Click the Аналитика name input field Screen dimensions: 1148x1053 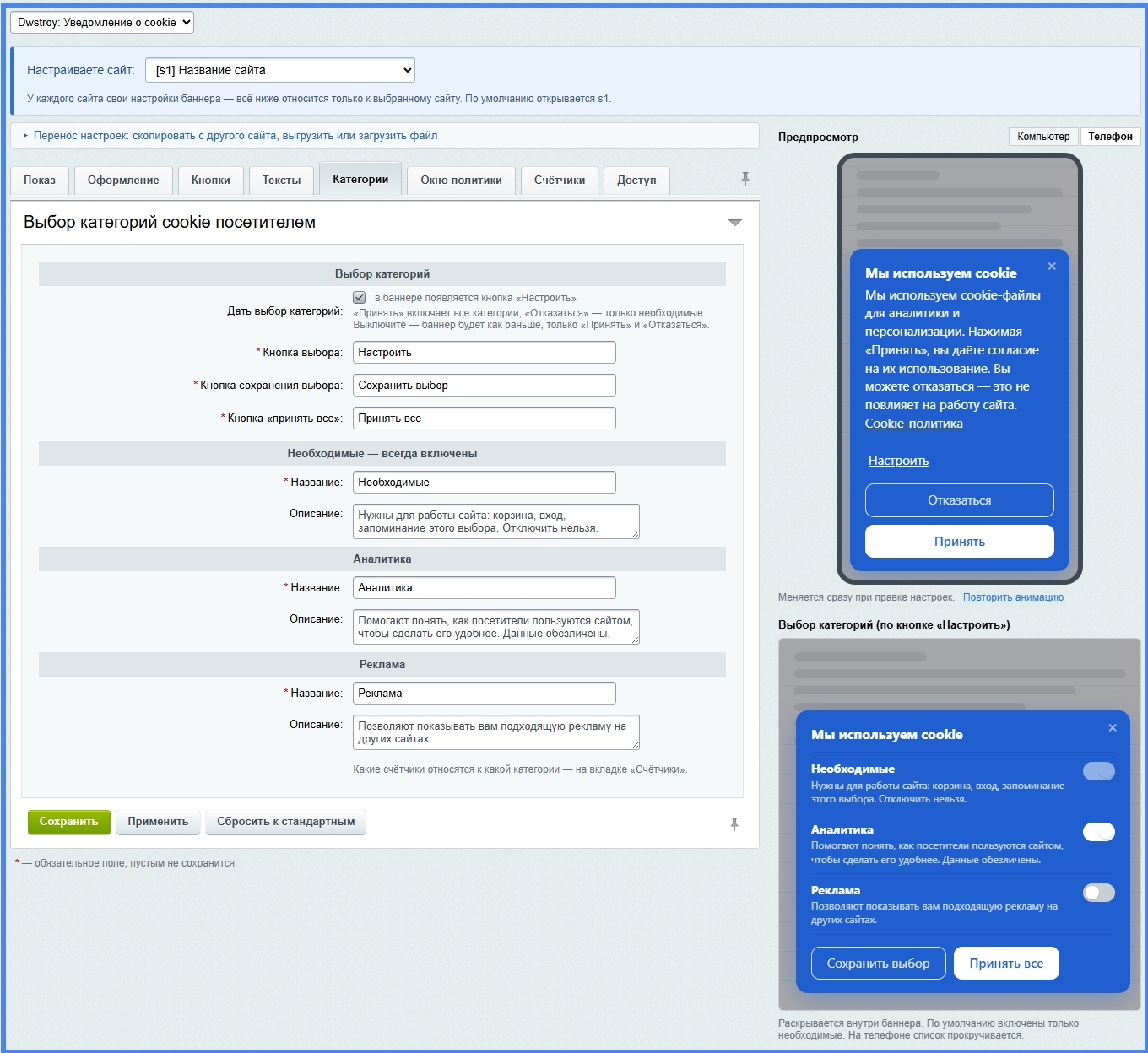tap(485, 588)
